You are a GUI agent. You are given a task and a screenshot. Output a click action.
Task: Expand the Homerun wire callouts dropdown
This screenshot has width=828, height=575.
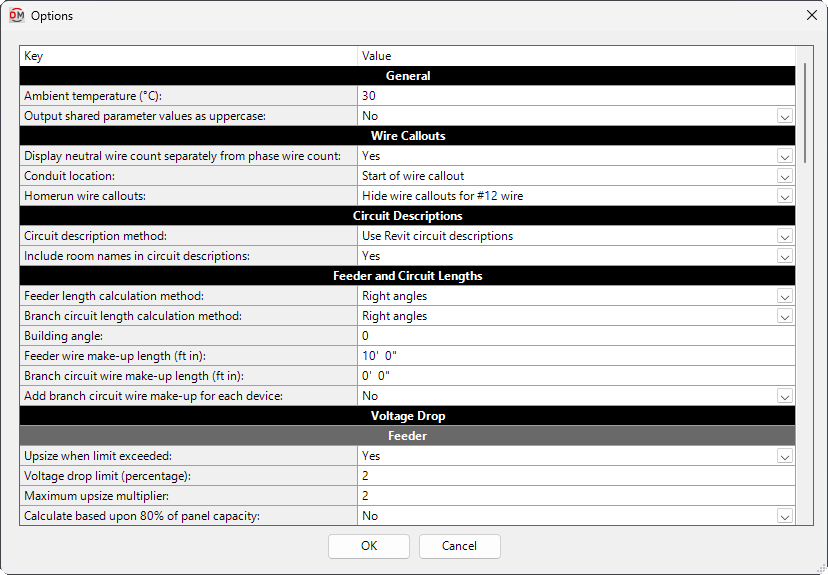pyautogui.click(x=785, y=196)
